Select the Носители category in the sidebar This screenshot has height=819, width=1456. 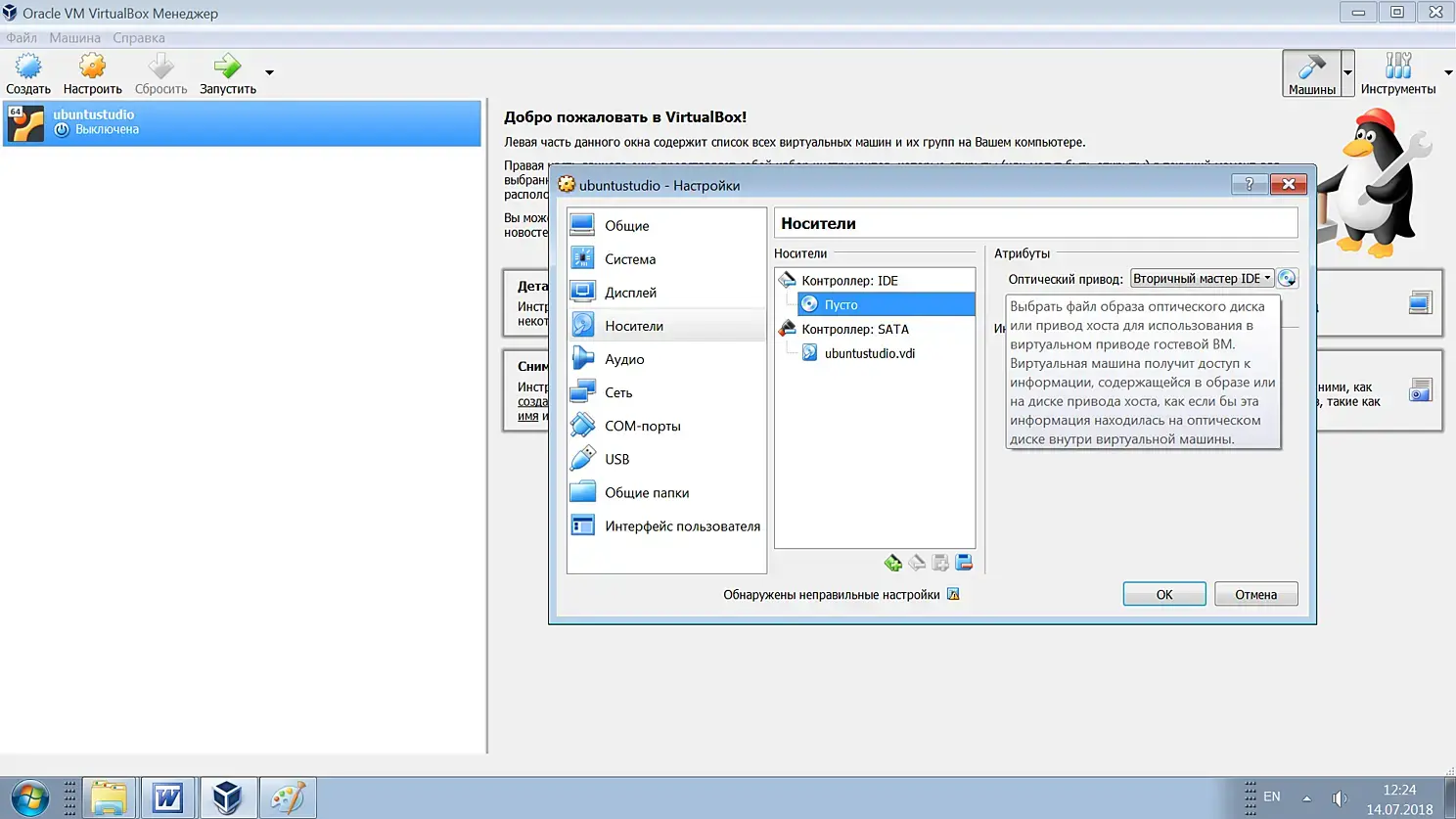[666, 326]
